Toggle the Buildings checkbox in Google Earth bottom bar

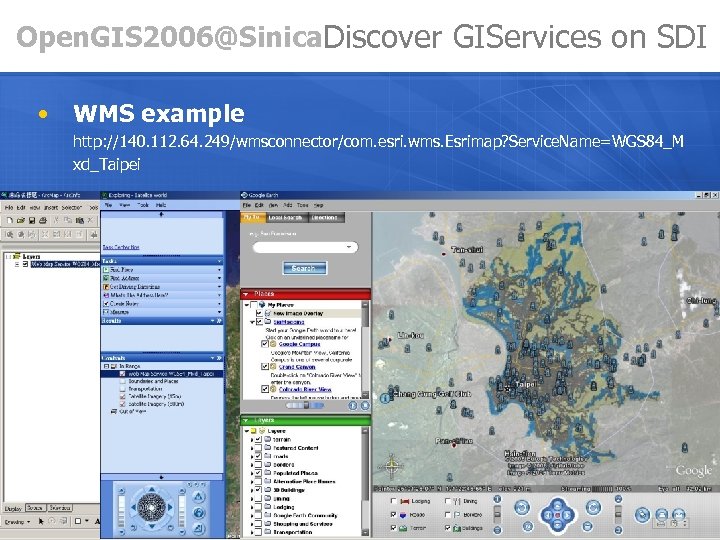pyautogui.click(x=448, y=528)
